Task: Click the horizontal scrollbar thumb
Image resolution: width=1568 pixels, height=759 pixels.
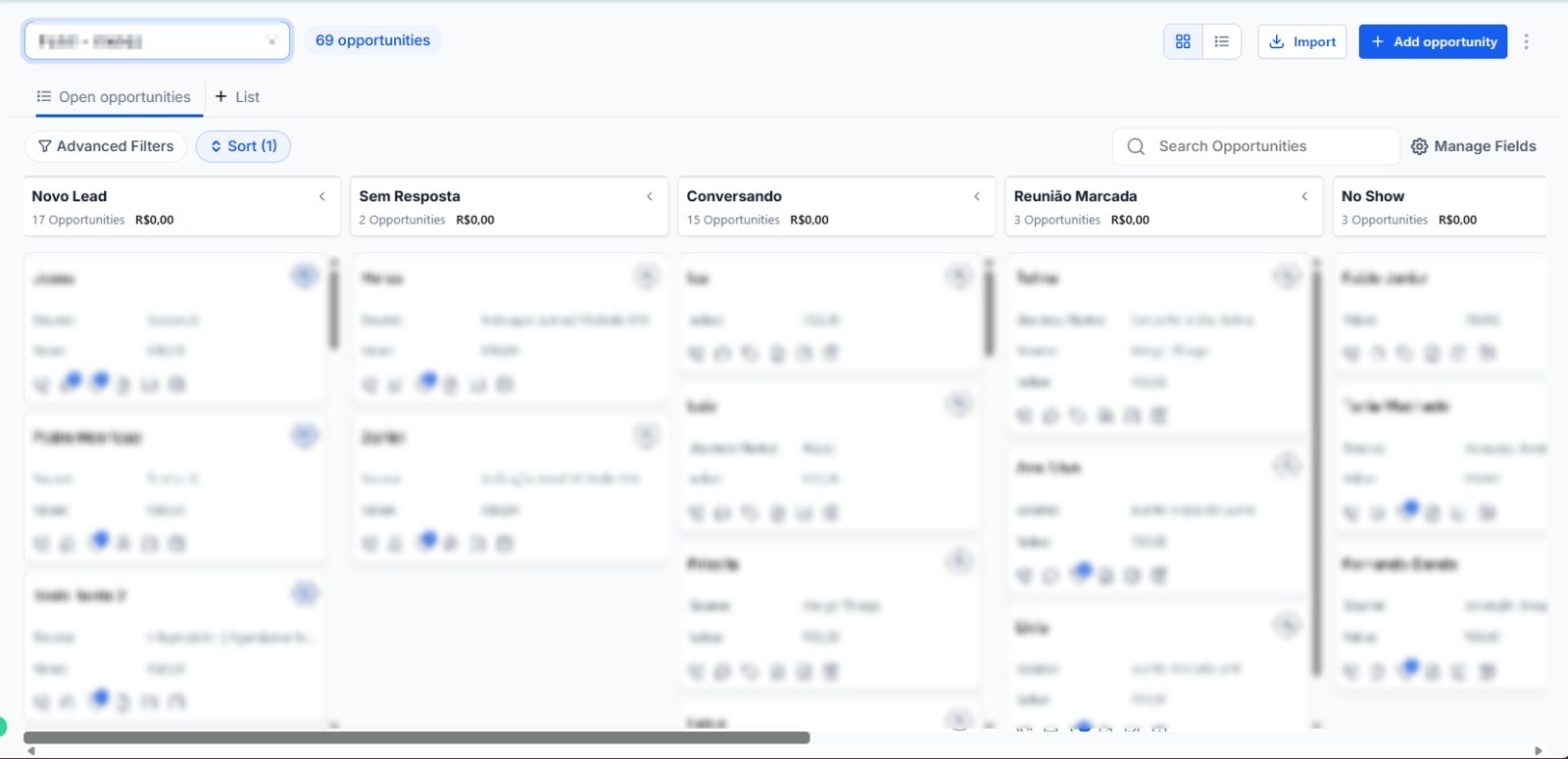Action: tap(416, 737)
